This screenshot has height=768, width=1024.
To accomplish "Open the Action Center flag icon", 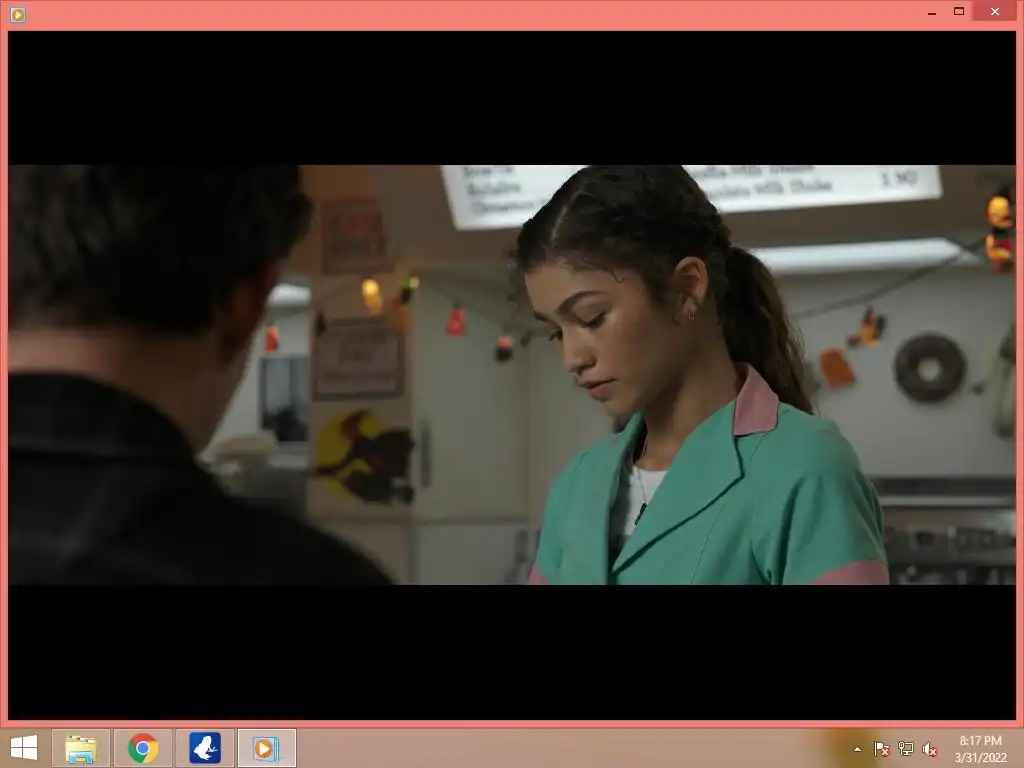I will coord(881,749).
